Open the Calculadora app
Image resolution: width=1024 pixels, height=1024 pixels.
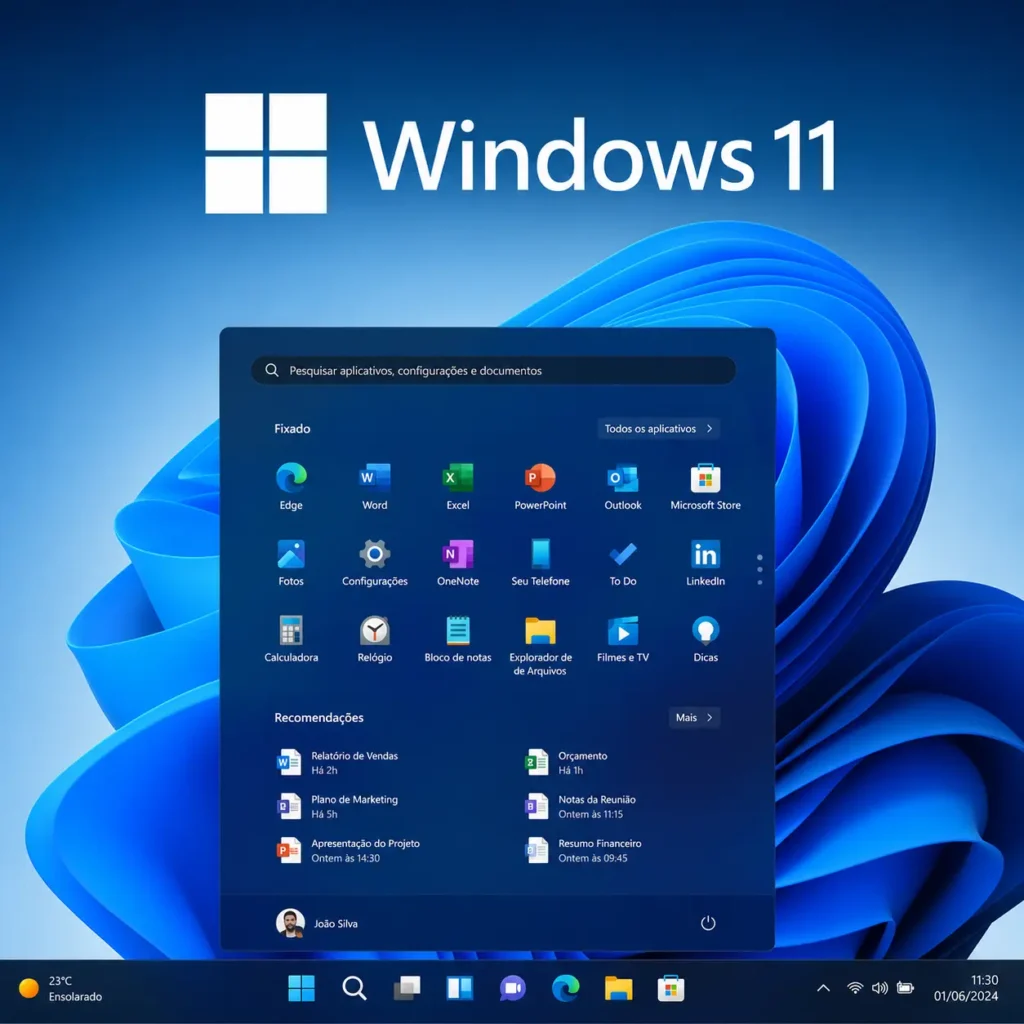tap(291, 639)
